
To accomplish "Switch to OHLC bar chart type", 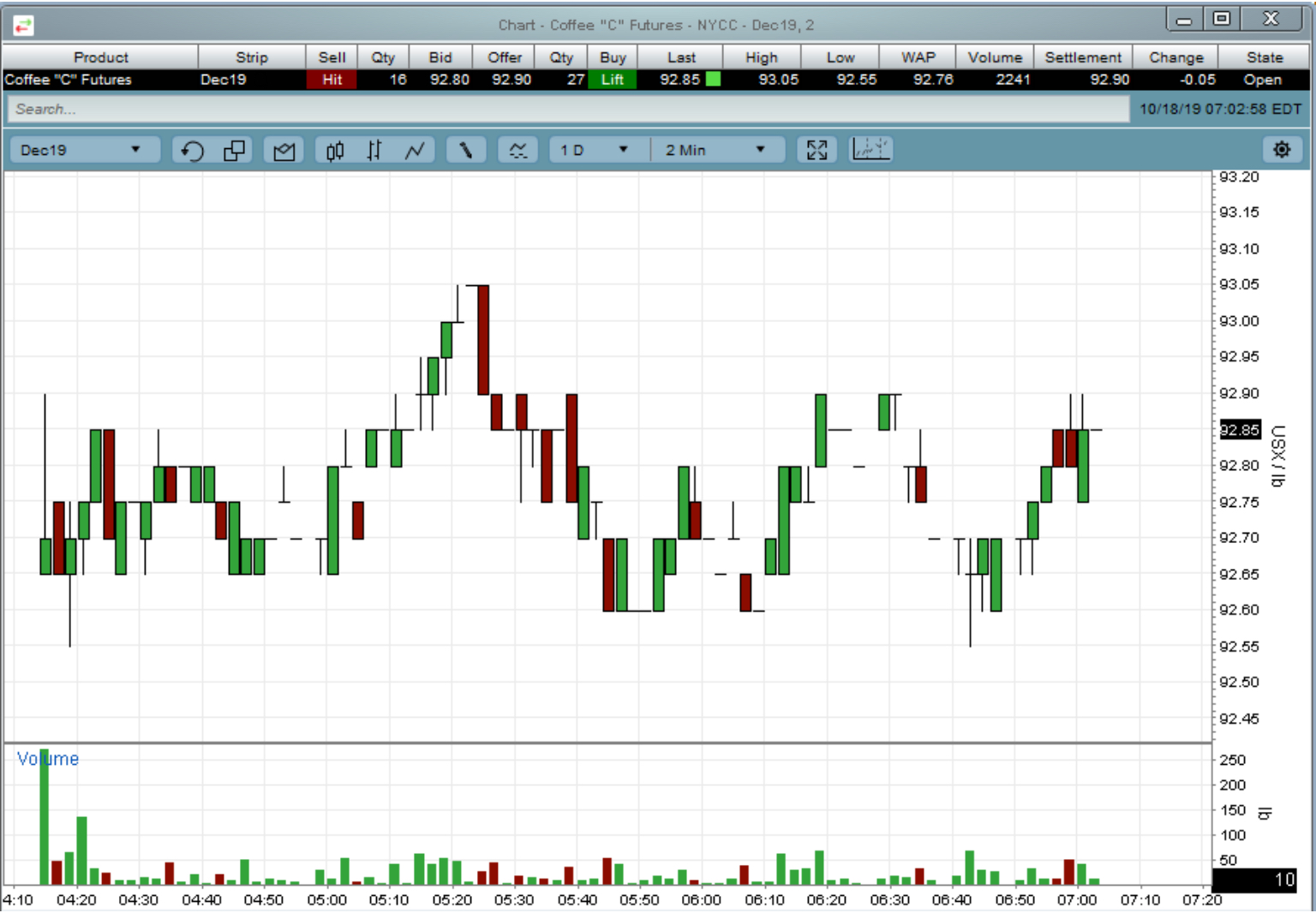I will pos(374,151).
